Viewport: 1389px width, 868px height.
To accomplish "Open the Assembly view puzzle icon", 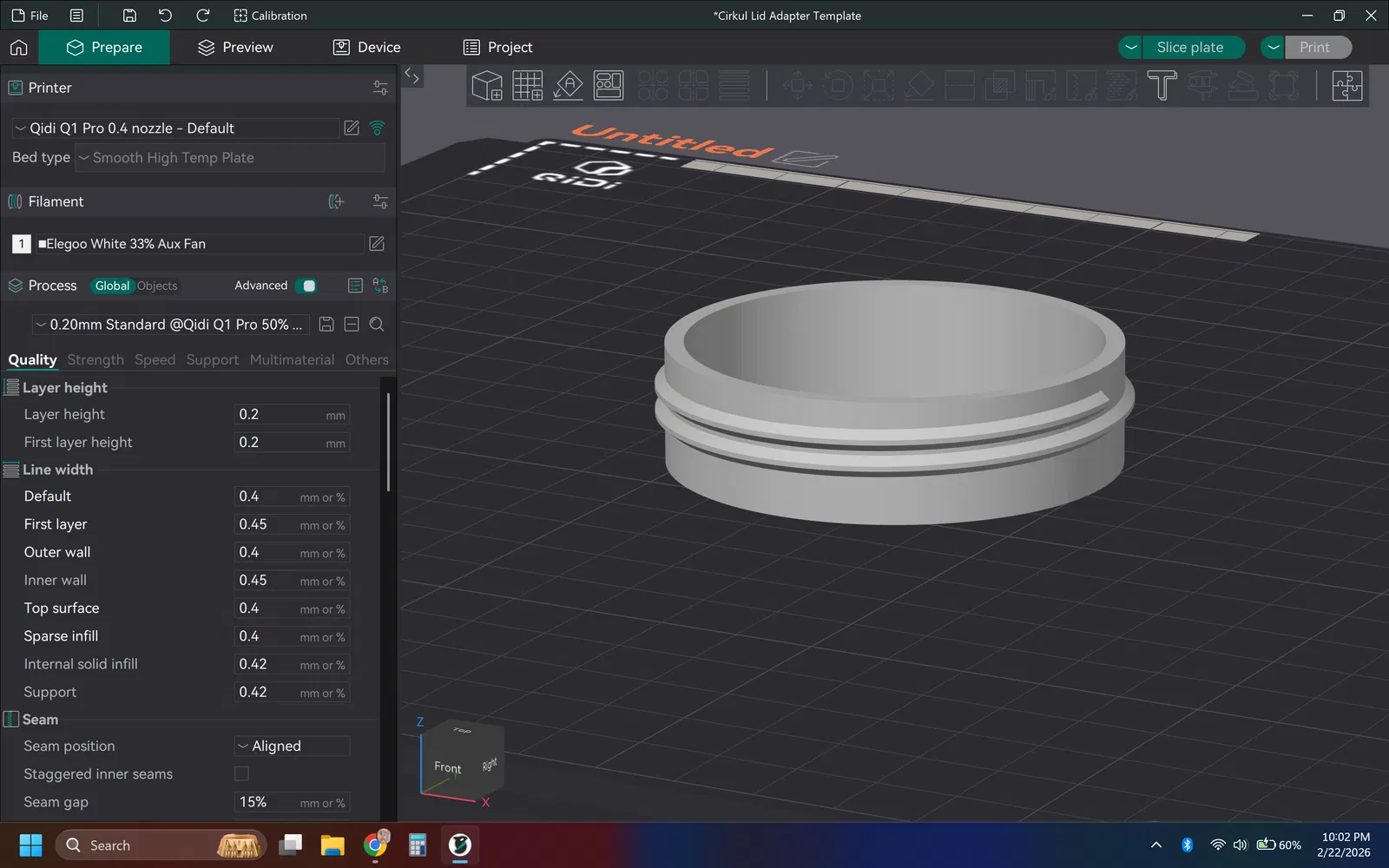I will tap(1346, 86).
